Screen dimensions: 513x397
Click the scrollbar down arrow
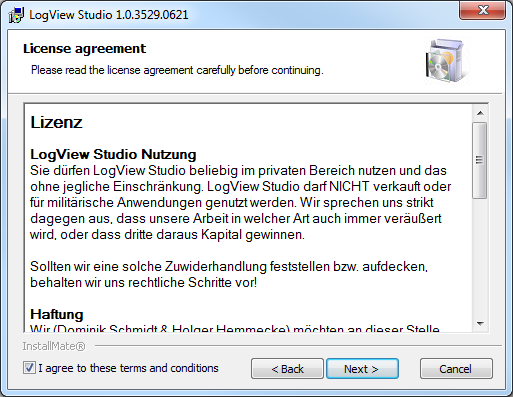pos(480,323)
